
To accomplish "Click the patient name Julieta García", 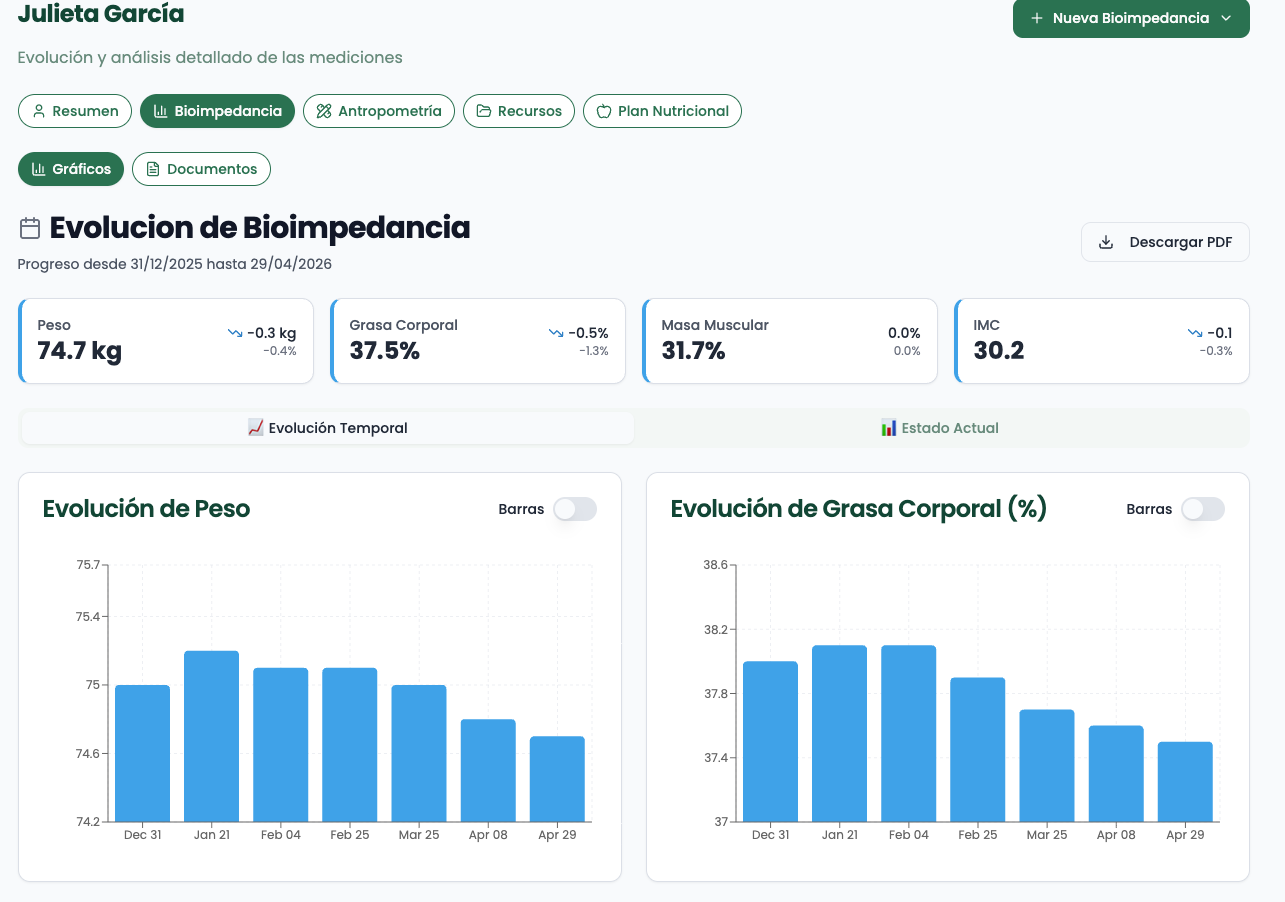I will click(101, 15).
